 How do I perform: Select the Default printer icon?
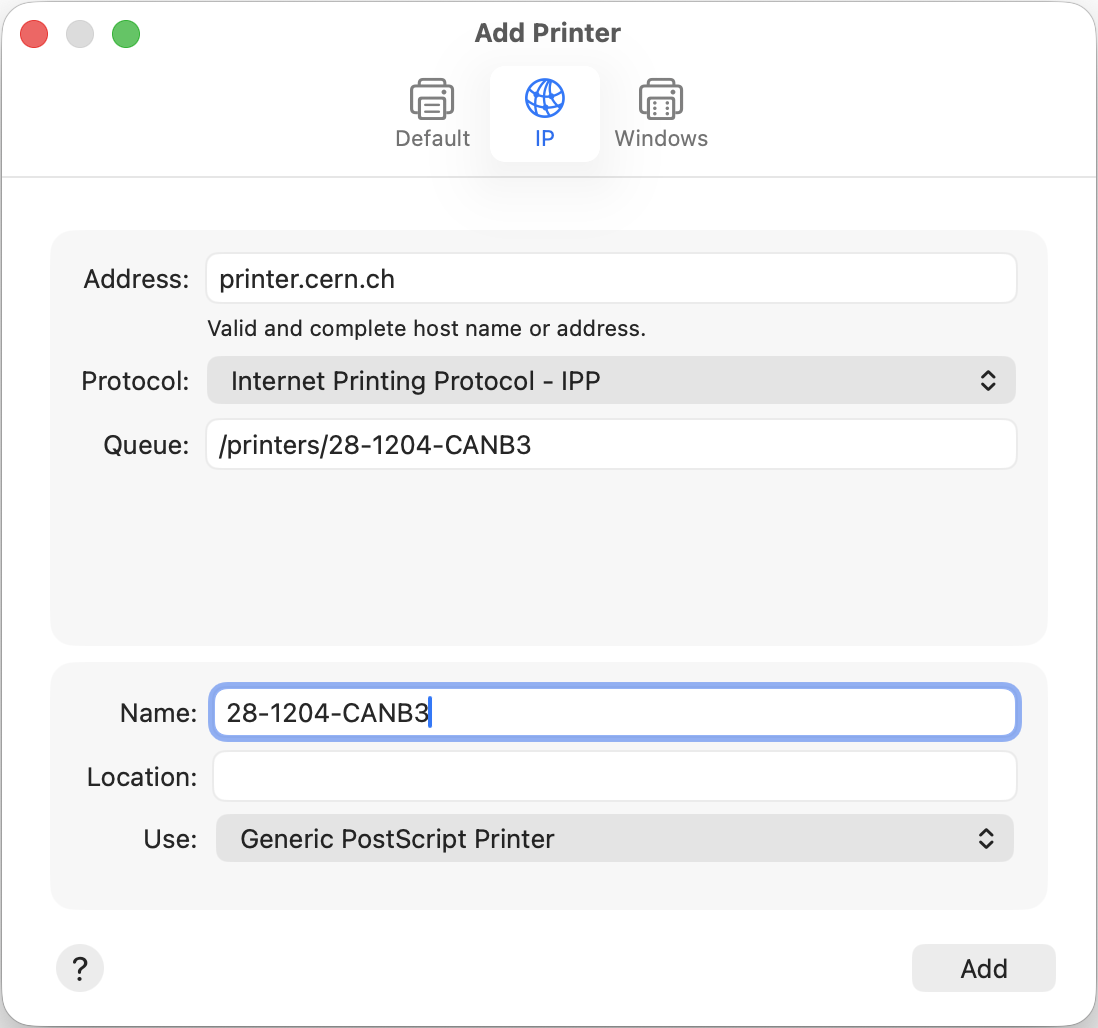(x=432, y=99)
